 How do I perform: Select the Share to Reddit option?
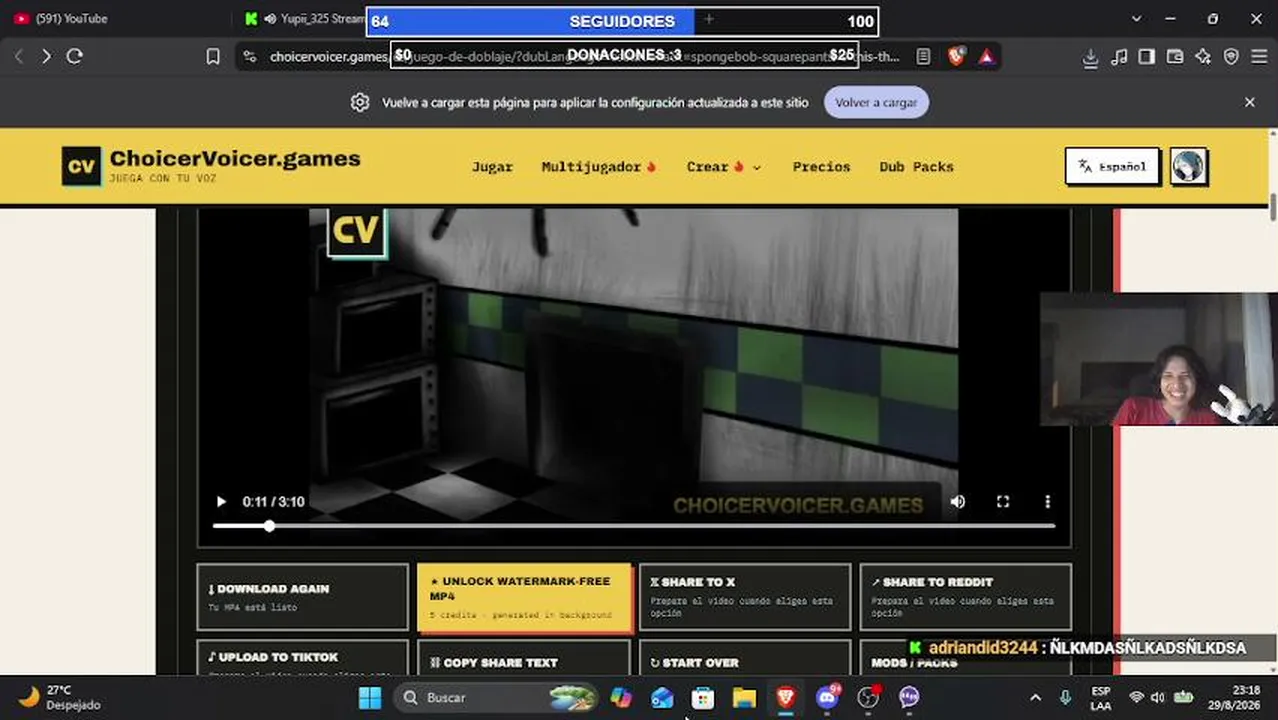coord(966,597)
